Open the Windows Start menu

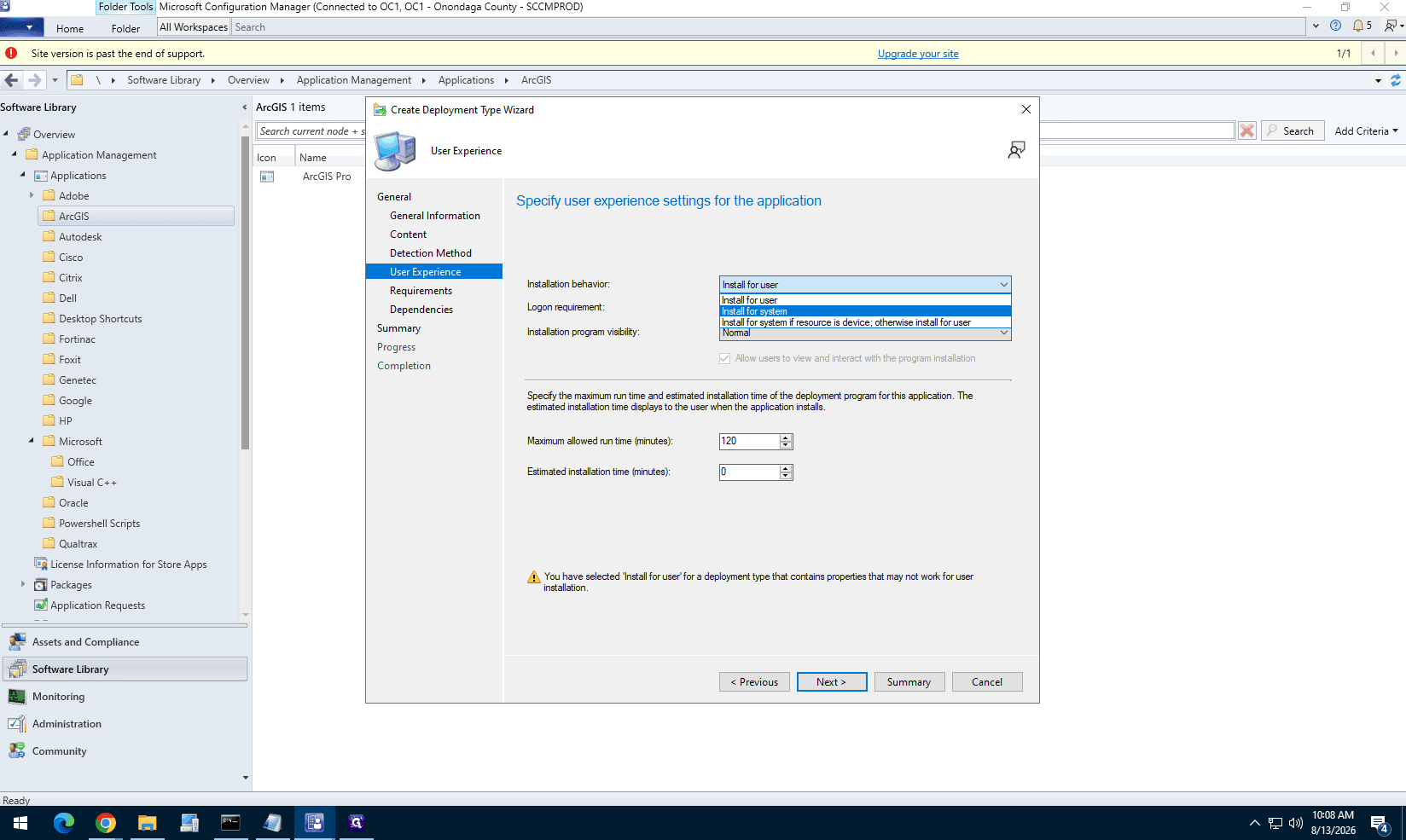pyautogui.click(x=20, y=822)
